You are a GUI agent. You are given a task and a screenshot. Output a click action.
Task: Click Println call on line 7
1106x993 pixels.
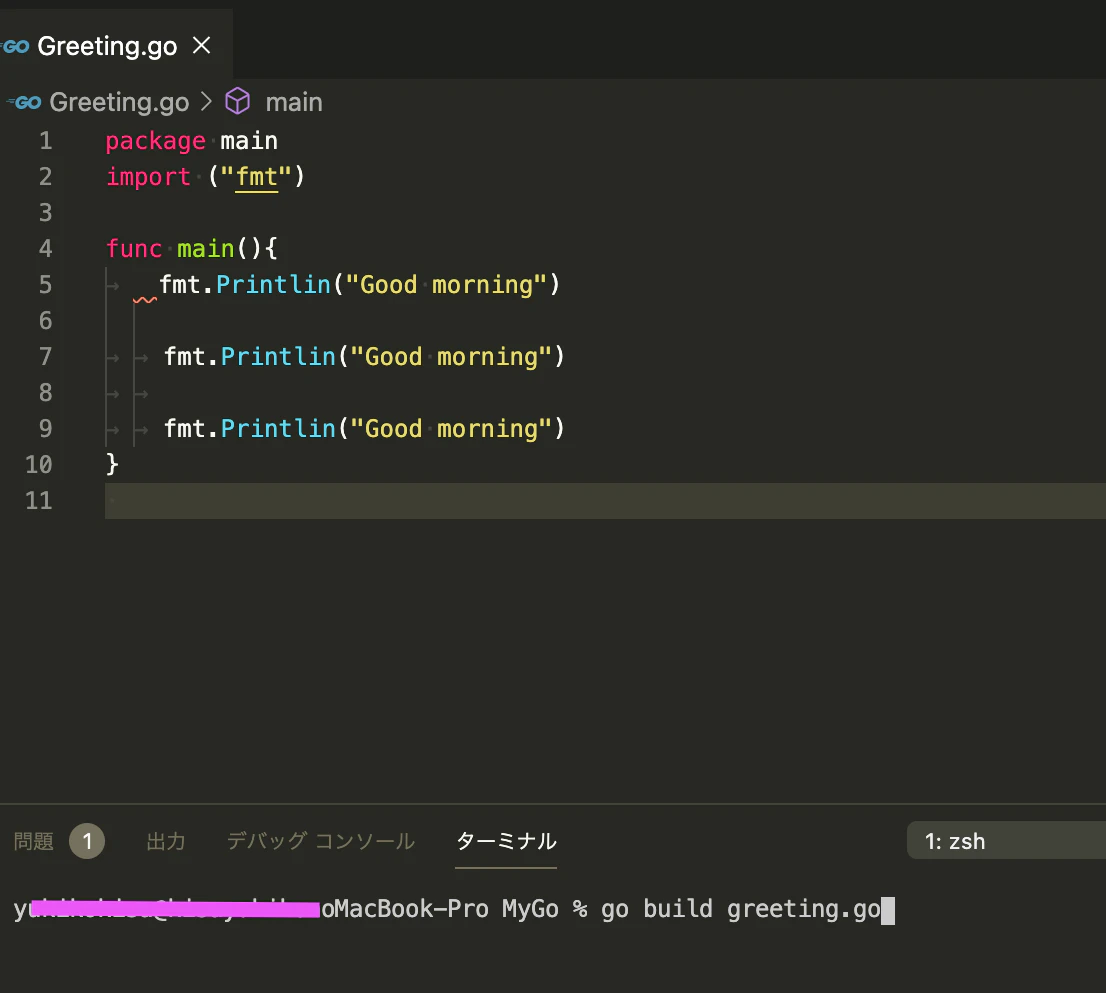(278, 357)
